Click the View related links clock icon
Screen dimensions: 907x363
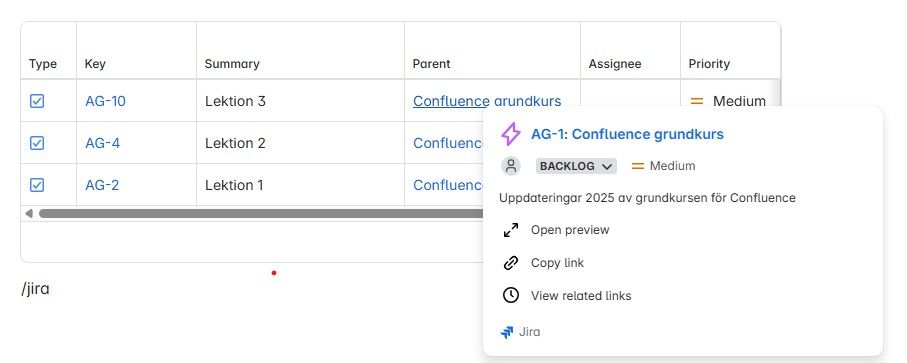click(511, 295)
